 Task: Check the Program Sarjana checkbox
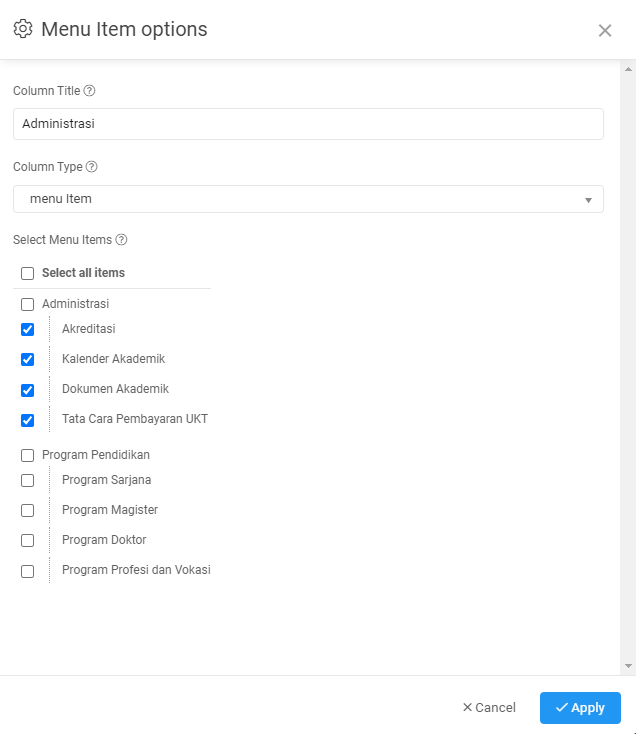click(x=28, y=481)
